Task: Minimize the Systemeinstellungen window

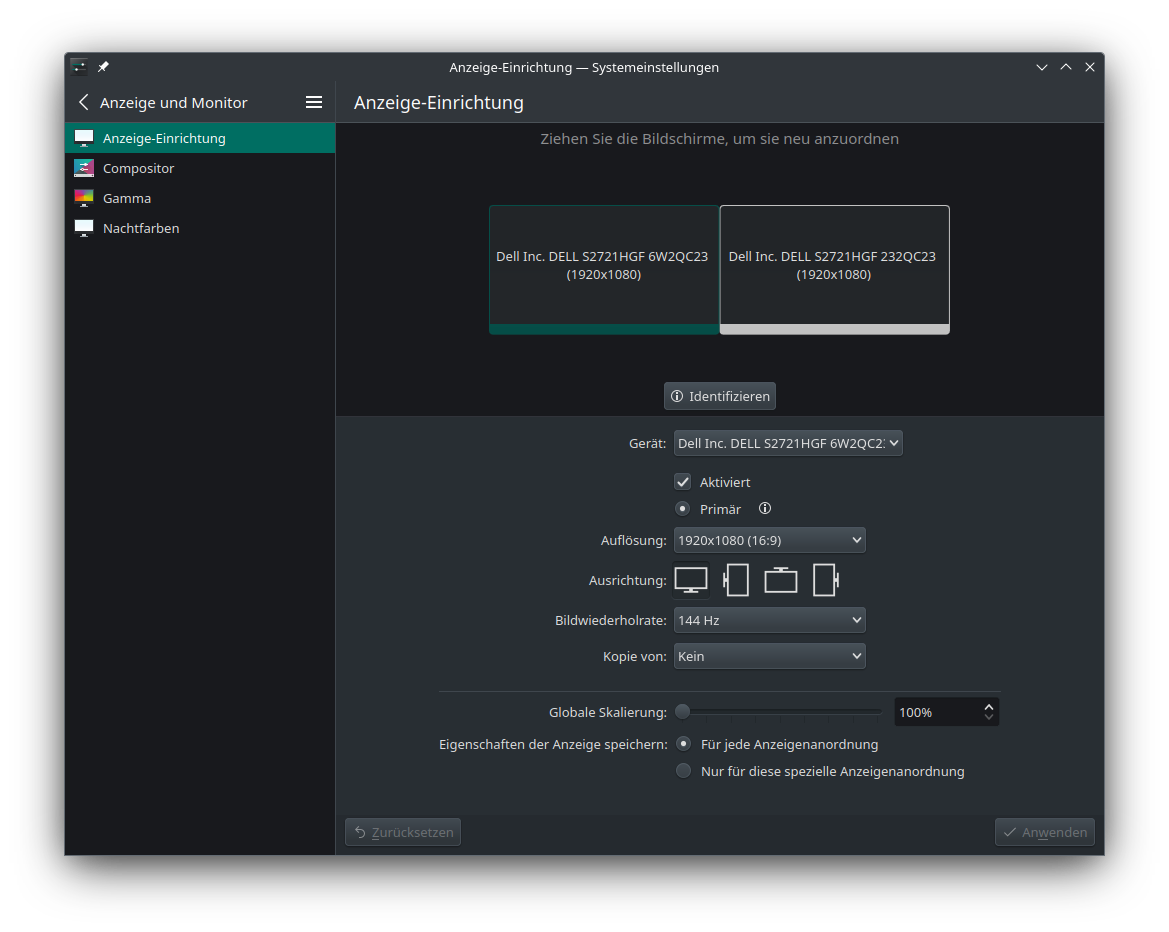Action: (1042, 67)
